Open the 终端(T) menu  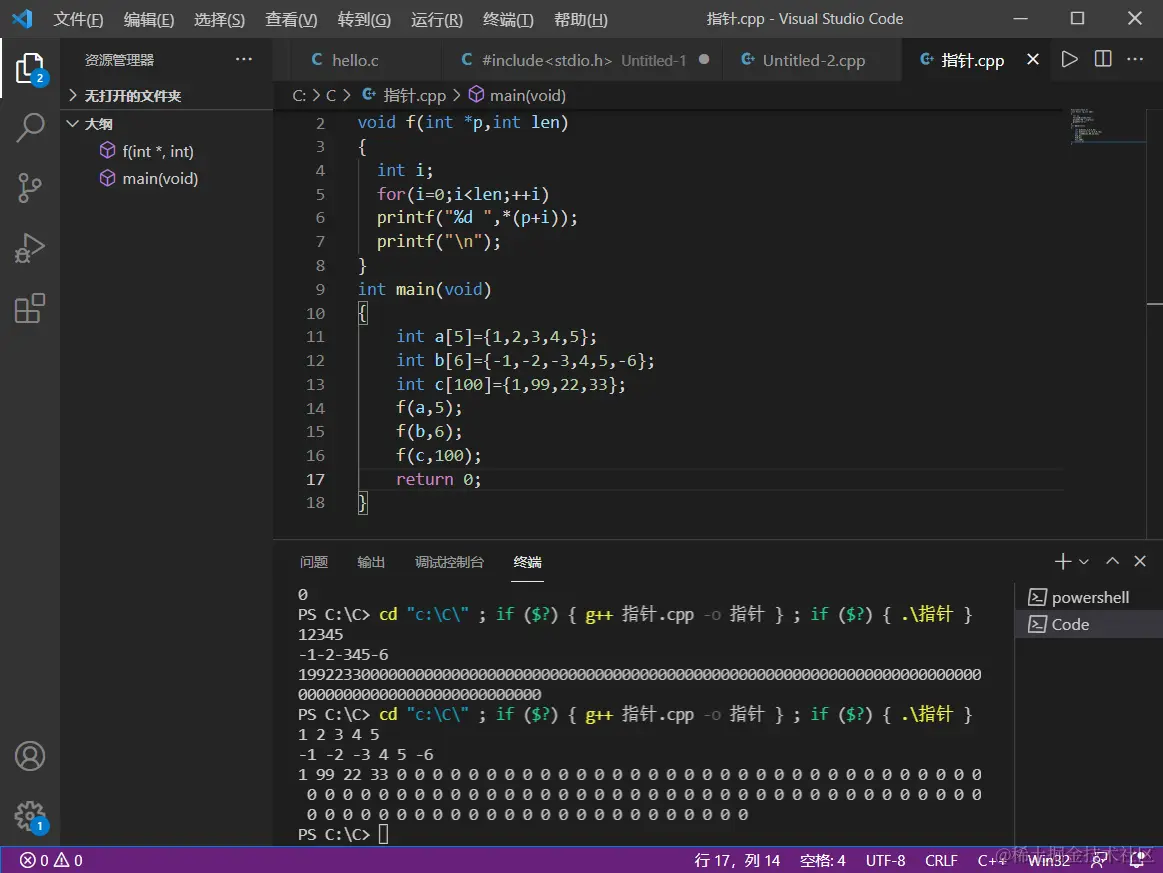click(508, 20)
